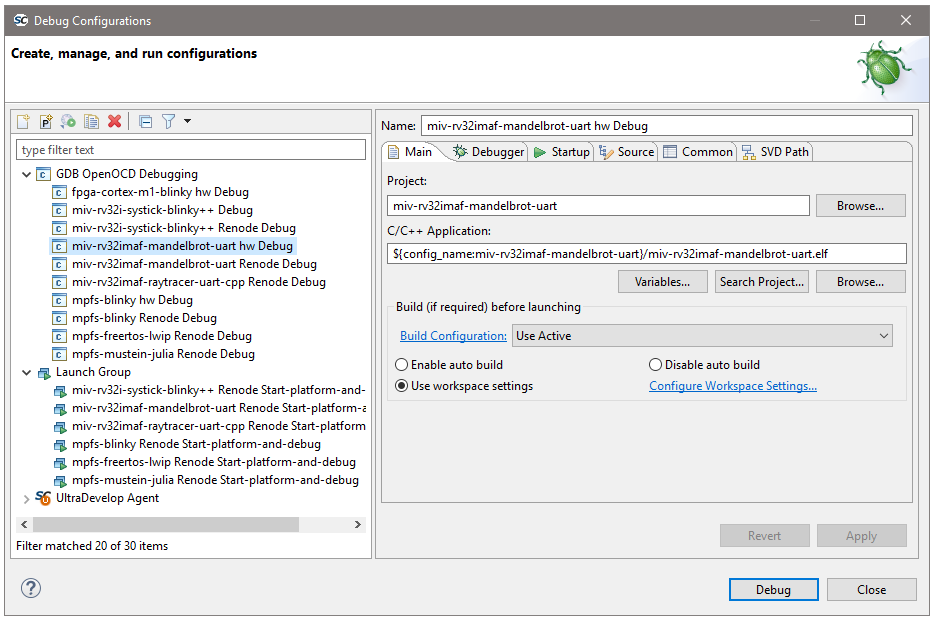Go to the Startup tab
This screenshot has height=621, width=933.
point(562,152)
